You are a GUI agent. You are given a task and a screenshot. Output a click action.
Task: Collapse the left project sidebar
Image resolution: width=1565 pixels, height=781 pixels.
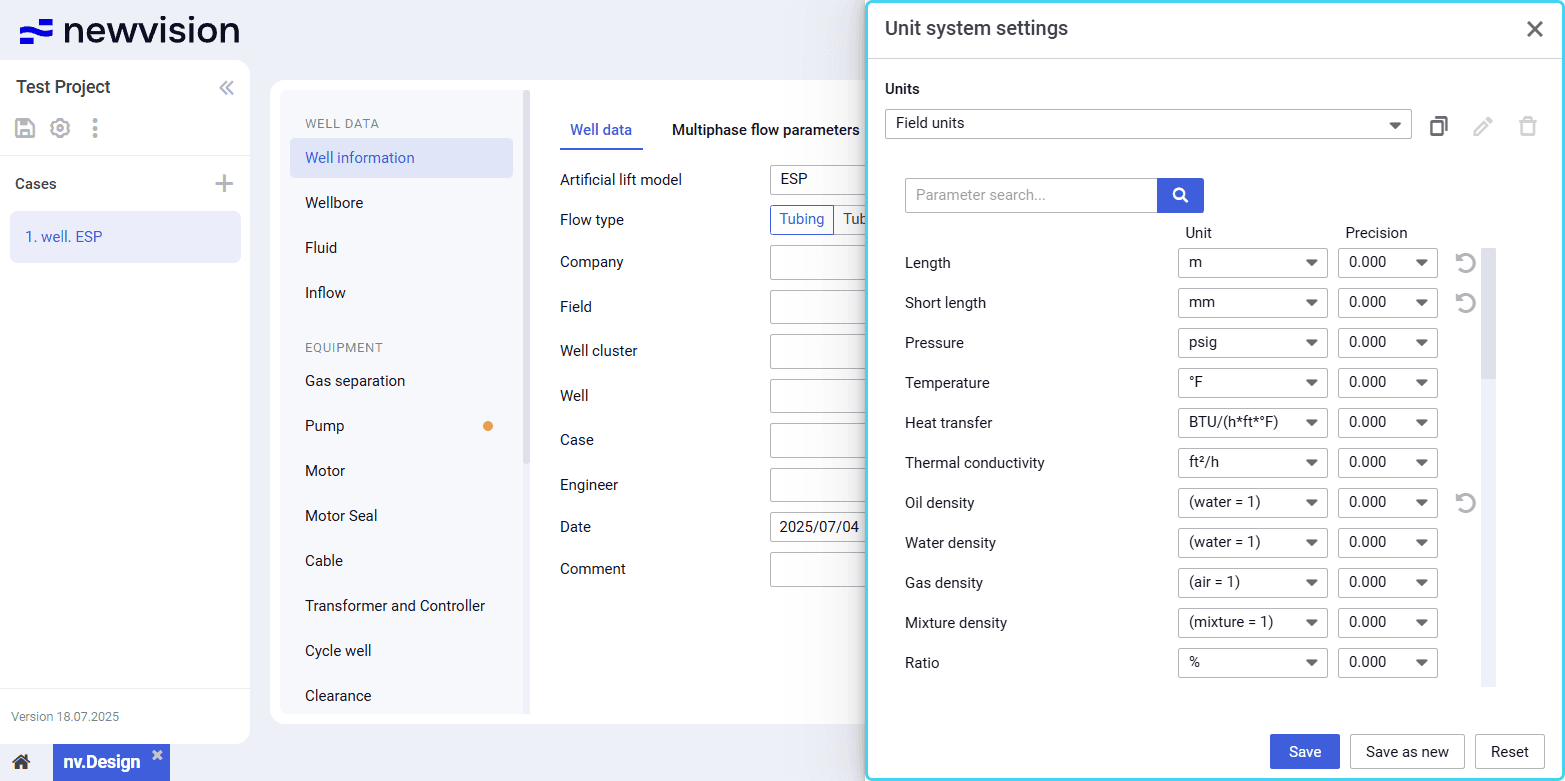tap(226, 88)
